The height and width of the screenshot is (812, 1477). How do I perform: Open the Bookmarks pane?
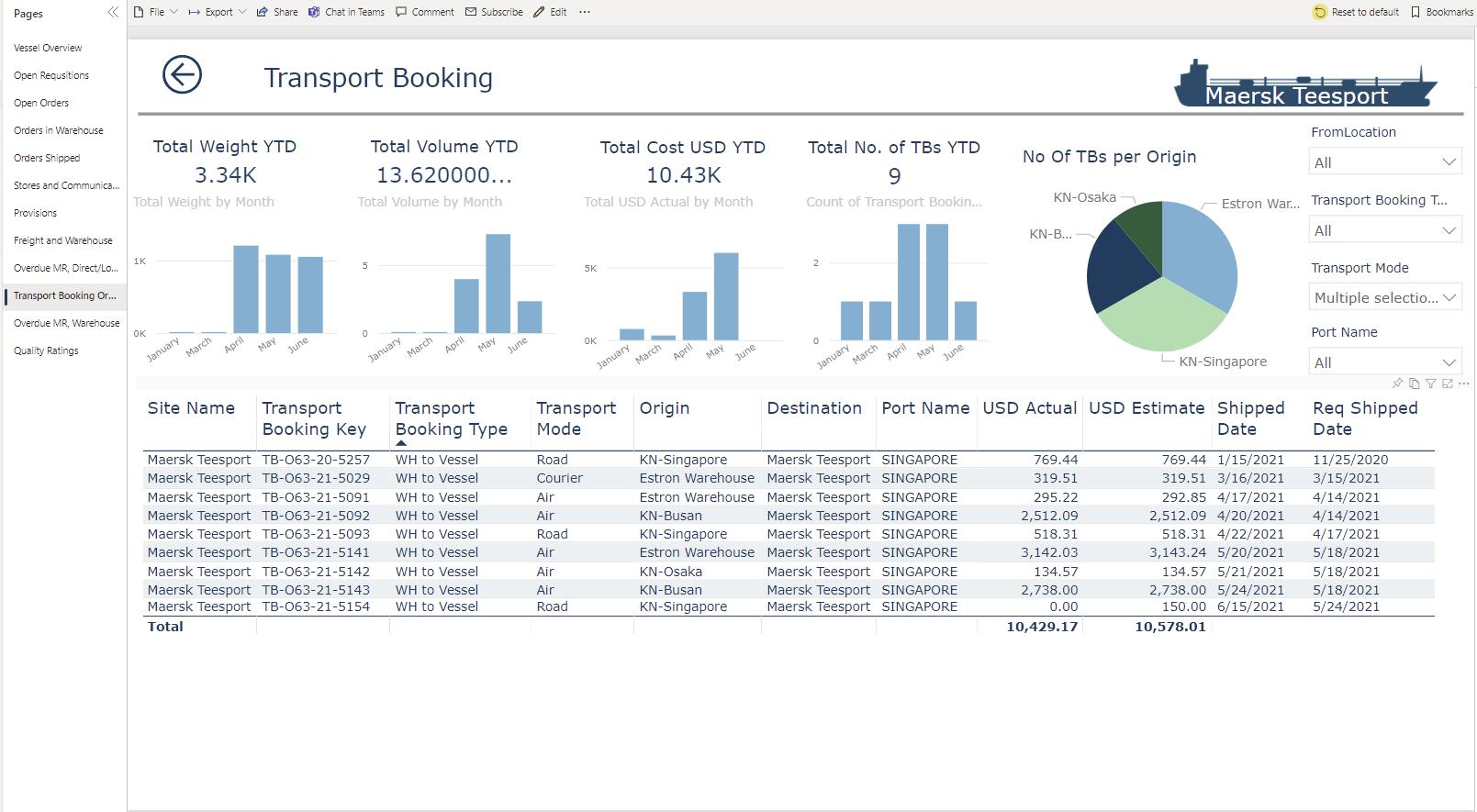(x=1442, y=12)
